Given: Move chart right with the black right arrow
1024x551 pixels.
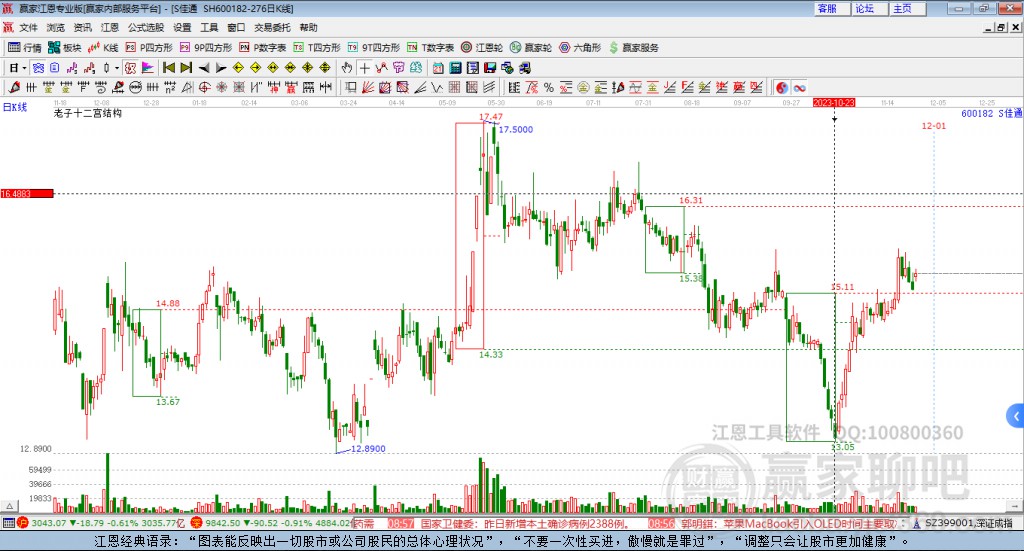Looking at the screenshot, I should pos(221,68).
